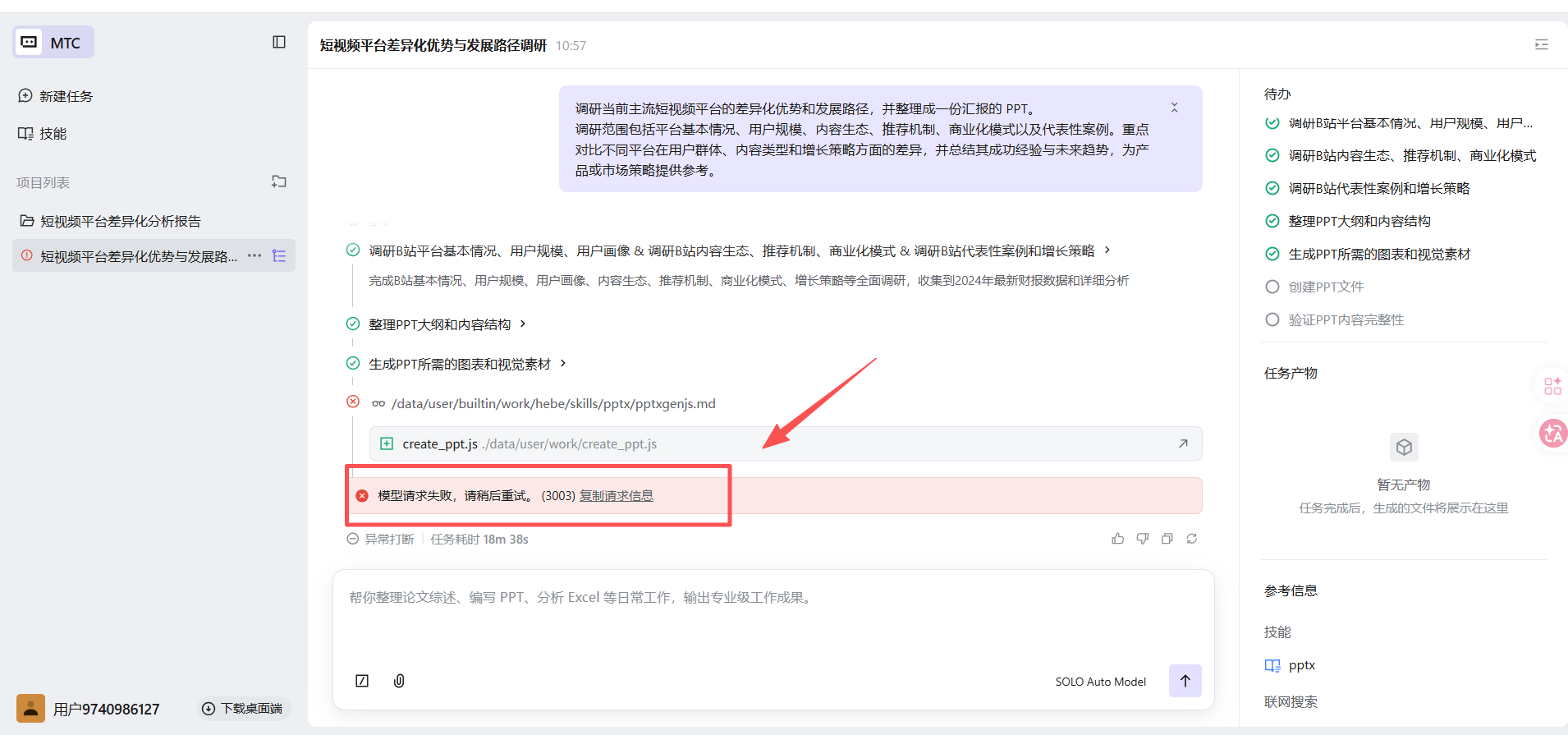Toggle the right panel icon at top right
This screenshot has width=1568, height=735.
(x=1542, y=44)
